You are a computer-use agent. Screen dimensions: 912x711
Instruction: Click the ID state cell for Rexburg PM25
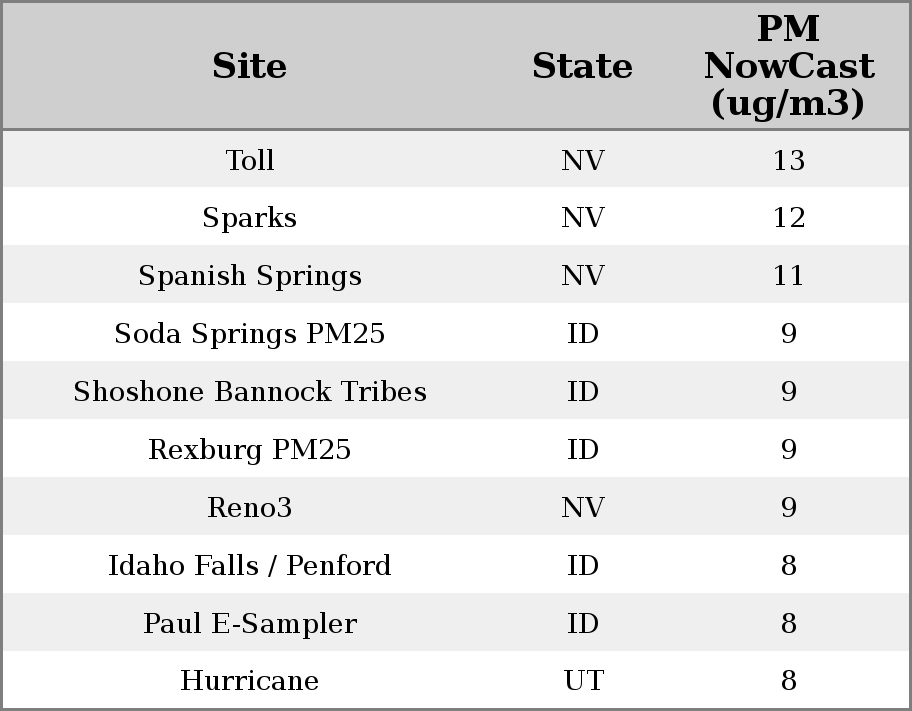click(583, 450)
